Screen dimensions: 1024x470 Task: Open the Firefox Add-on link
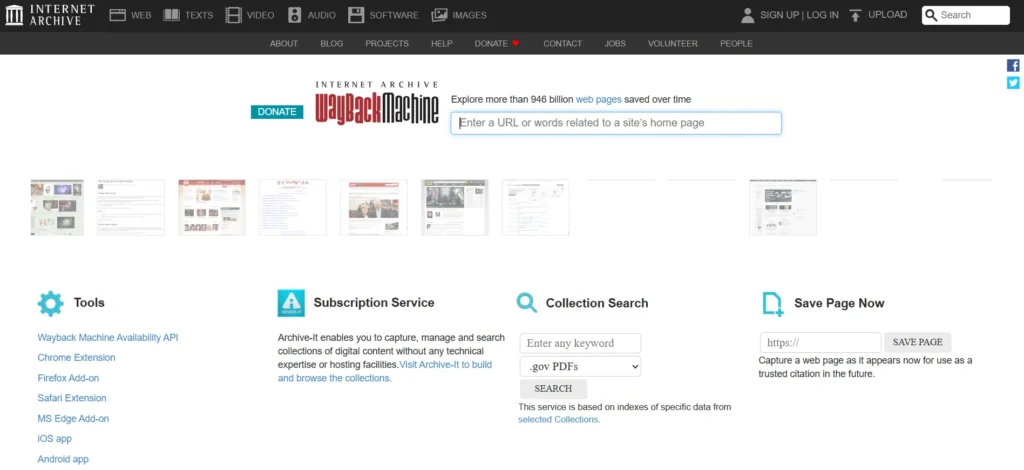click(69, 378)
